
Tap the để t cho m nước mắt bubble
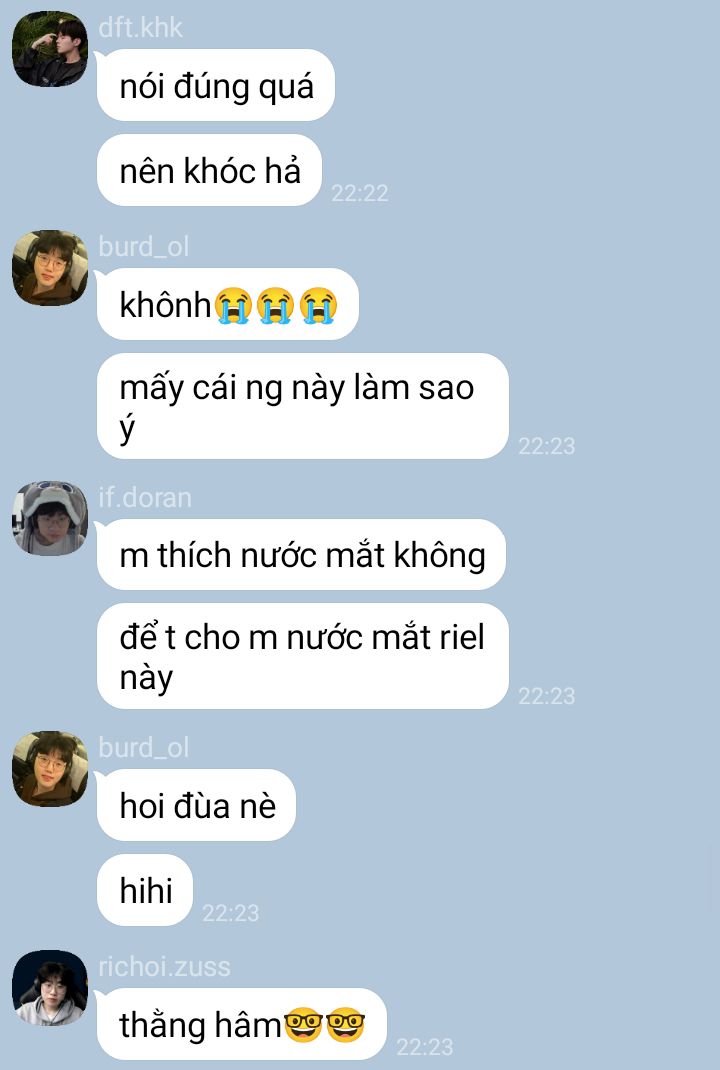303,656
